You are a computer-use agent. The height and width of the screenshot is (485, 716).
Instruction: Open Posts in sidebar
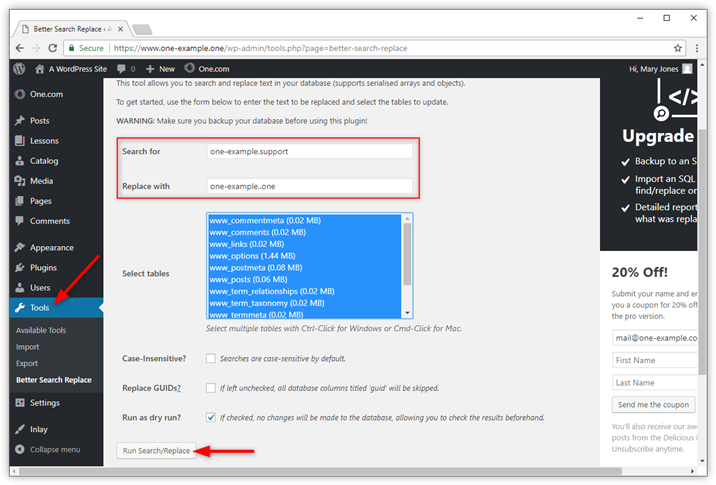pos(56,121)
